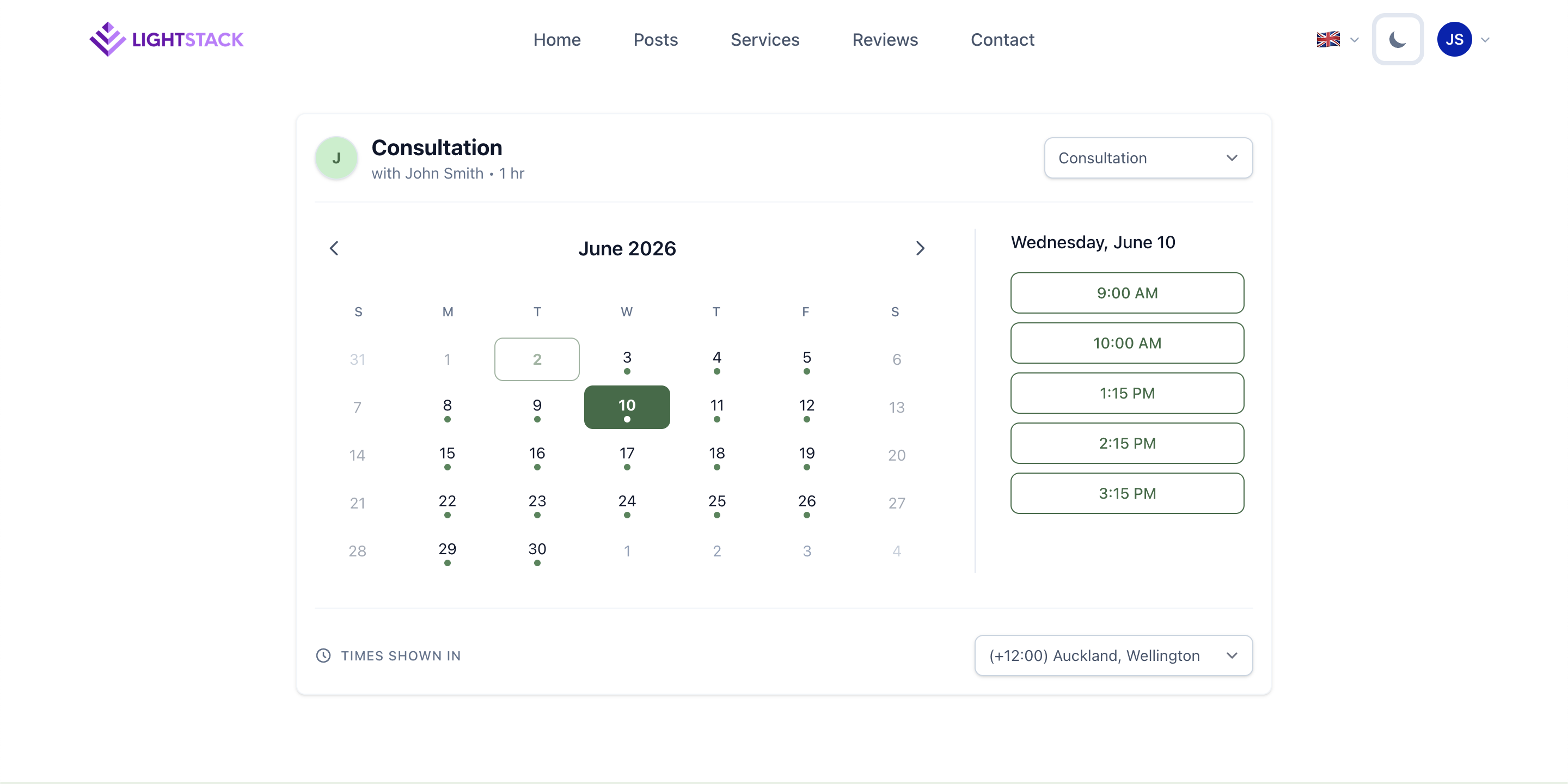Pick June 30 on the calendar
The width and height of the screenshot is (1568, 784).
click(537, 552)
